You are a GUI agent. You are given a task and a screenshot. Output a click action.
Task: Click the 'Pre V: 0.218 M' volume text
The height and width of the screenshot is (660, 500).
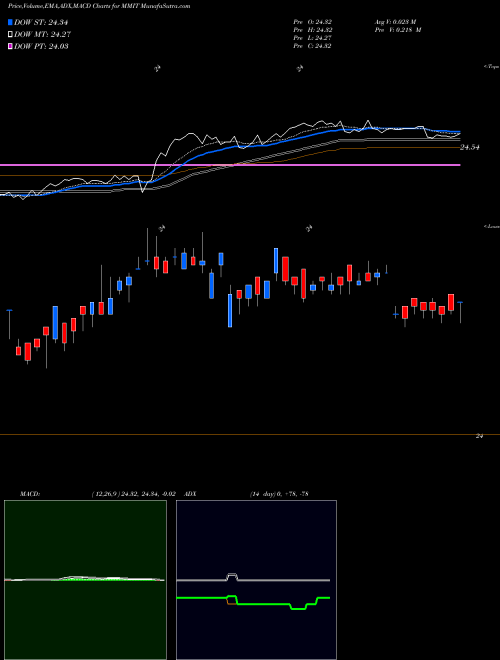click(x=397, y=30)
